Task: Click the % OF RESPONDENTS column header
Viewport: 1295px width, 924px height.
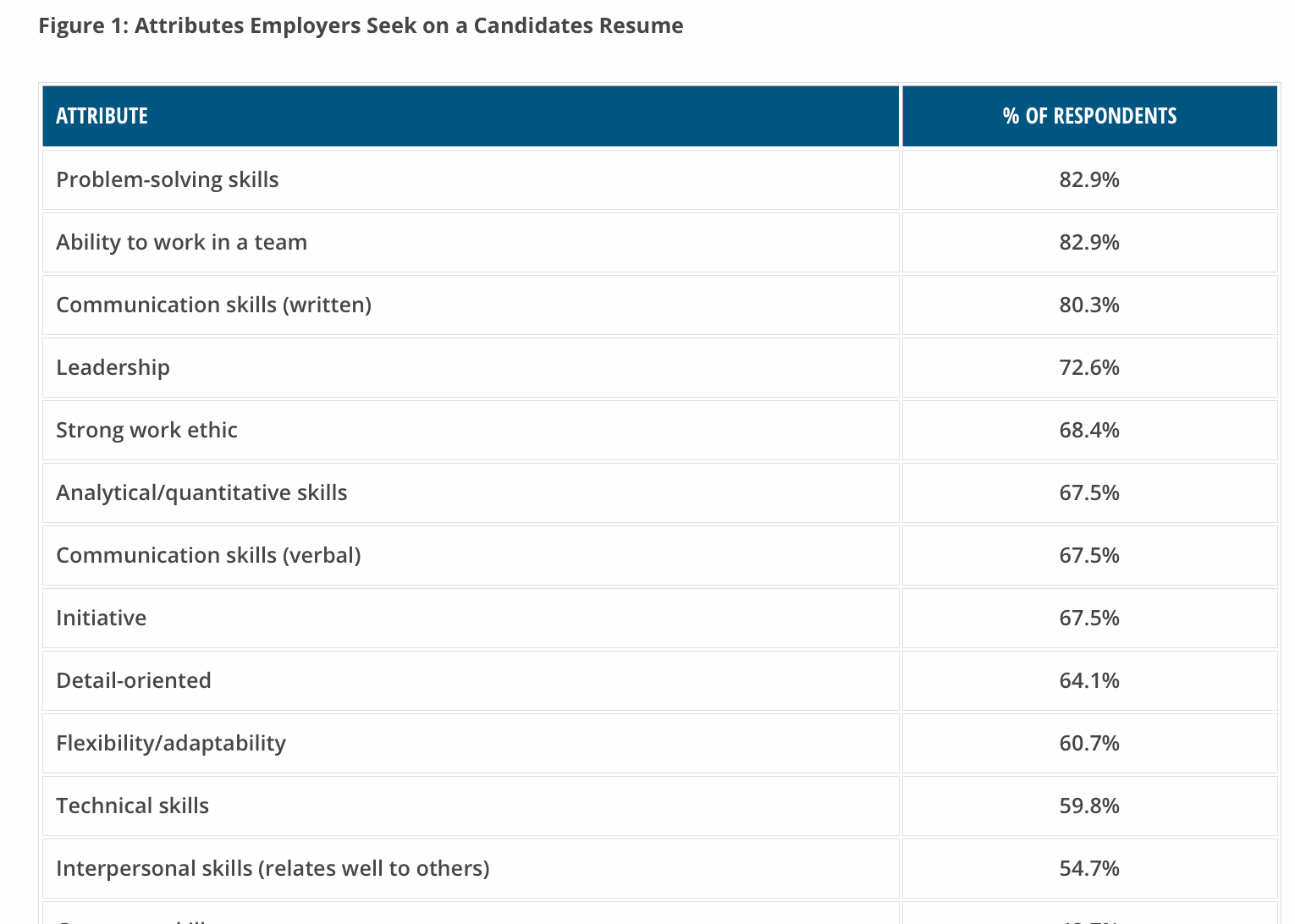Action: point(1089,116)
